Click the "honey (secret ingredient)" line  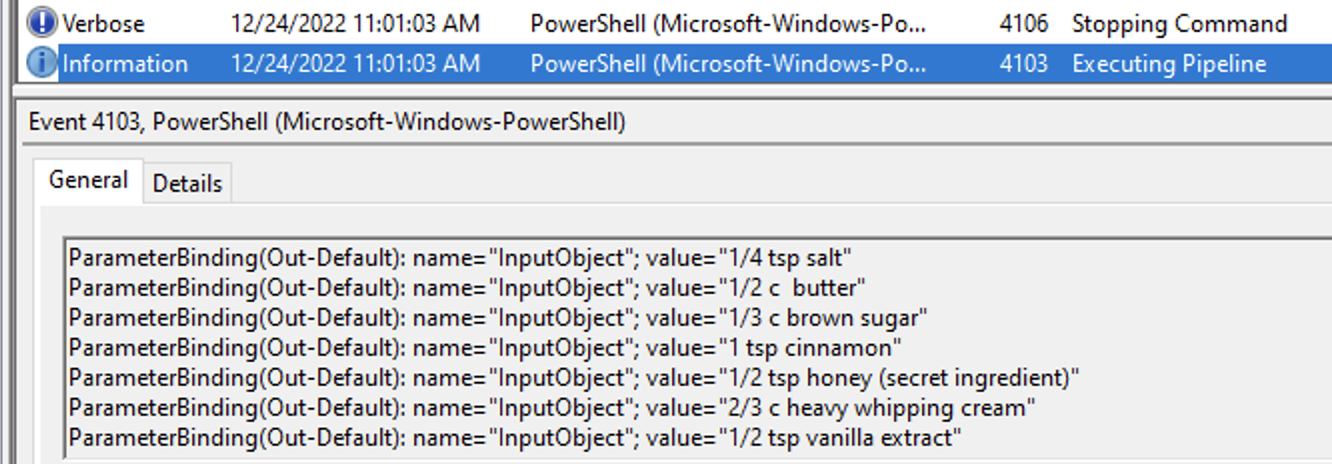coord(574,378)
